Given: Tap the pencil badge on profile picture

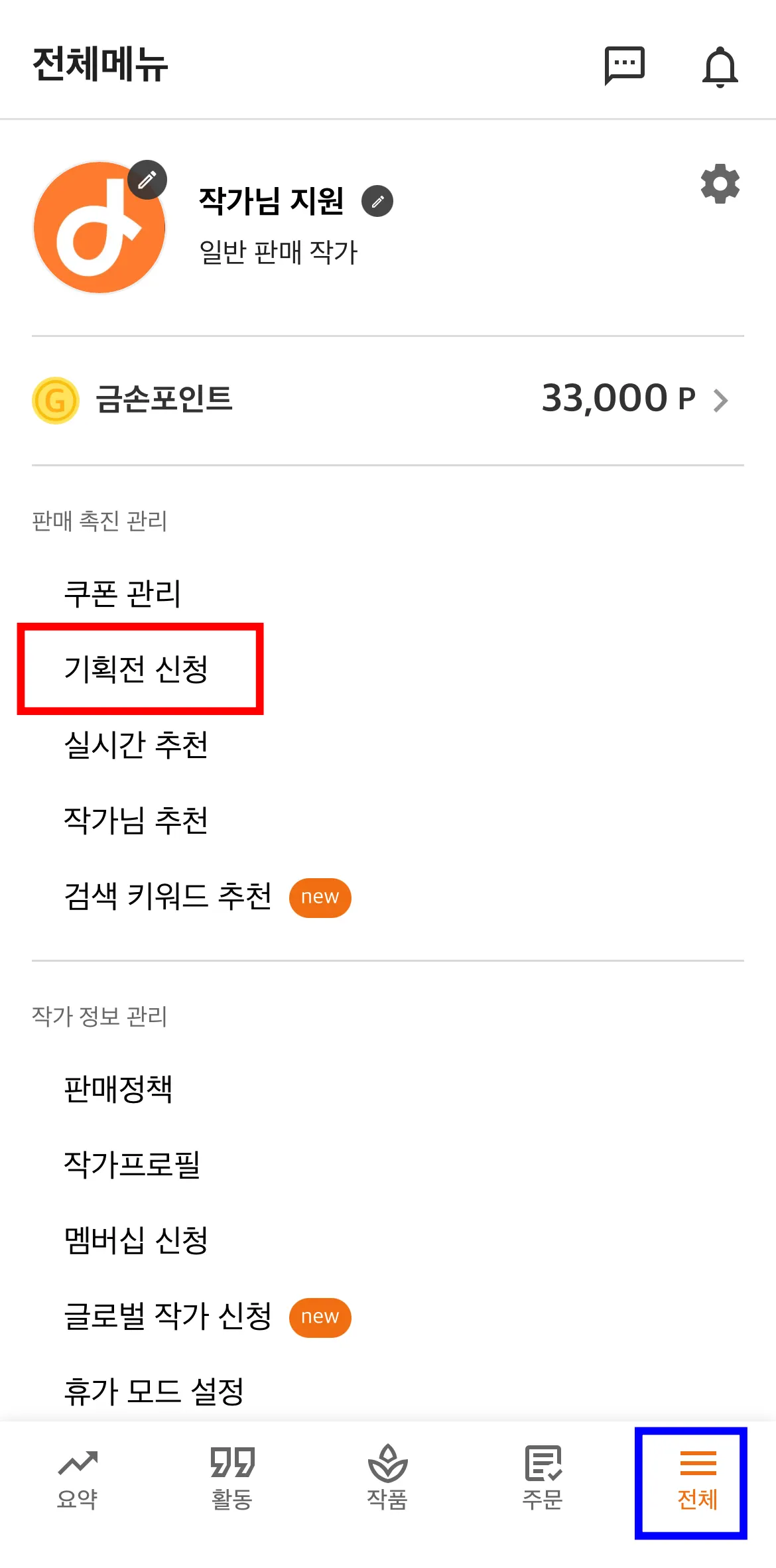Looking at the screenshot, I should tap(147, 180).
